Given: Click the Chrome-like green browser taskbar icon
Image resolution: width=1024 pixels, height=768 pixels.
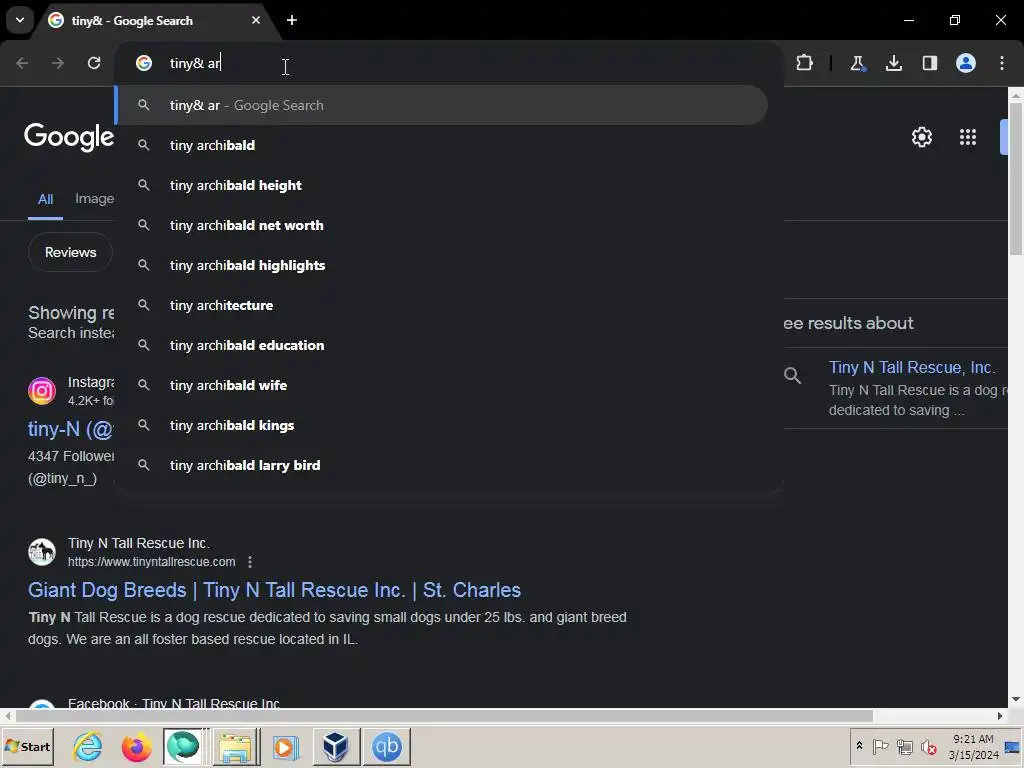Looking at the screenshot, I should click(x=183, y=746).
